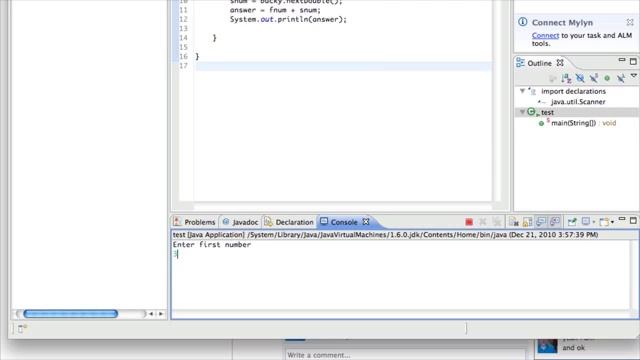Open the Display Selected Console dropdown arrow
This screenshot has width=640, height=360.
coord(594,222)
